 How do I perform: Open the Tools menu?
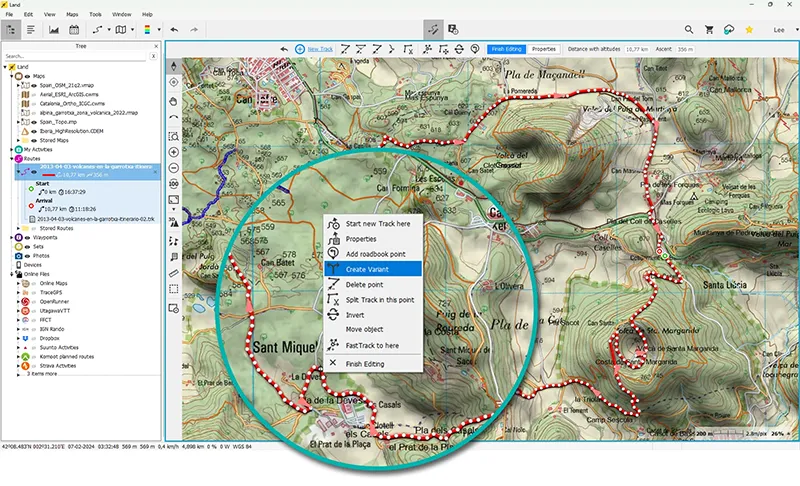pos(95,15)
